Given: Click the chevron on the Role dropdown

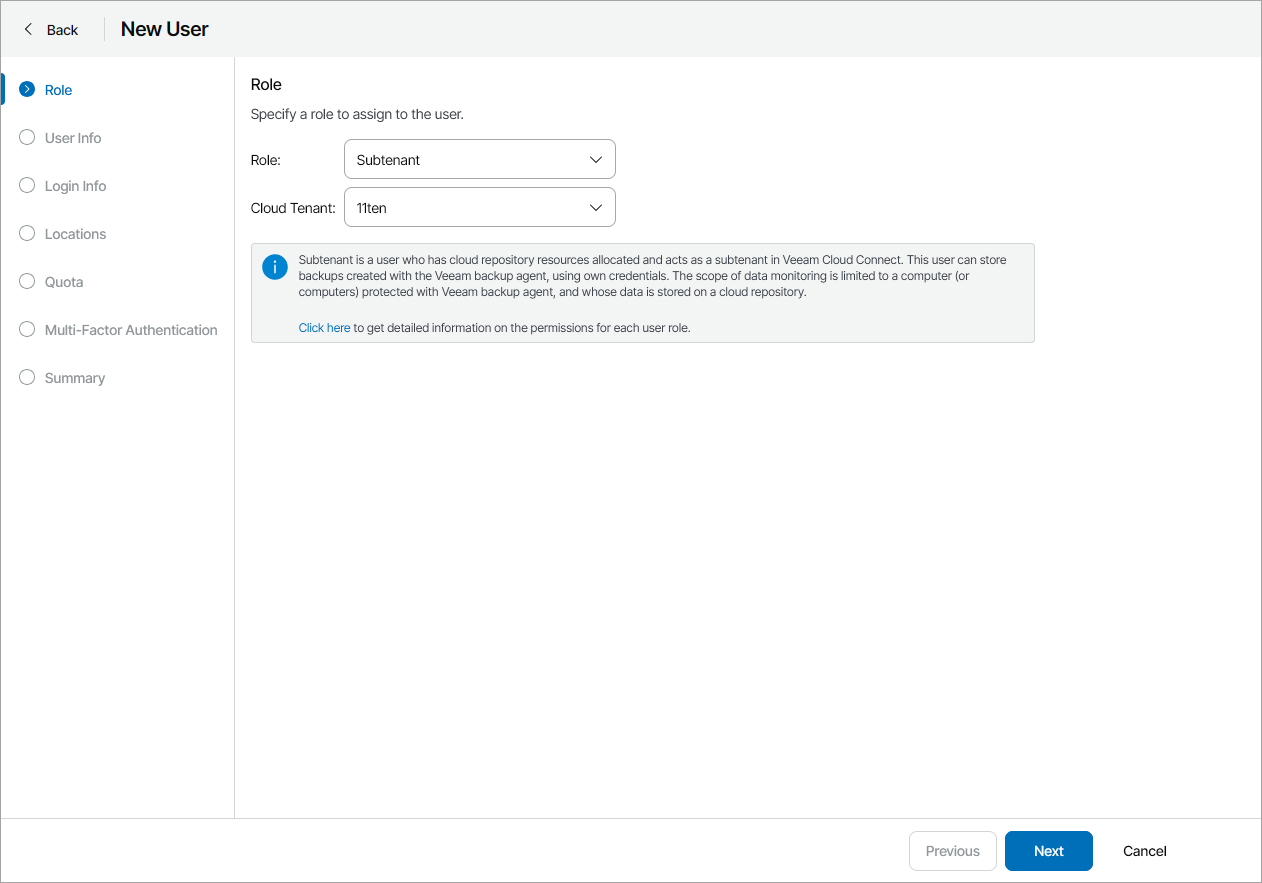Looking at the screenshot, I should pyautogui.click(x=595, y=159).
